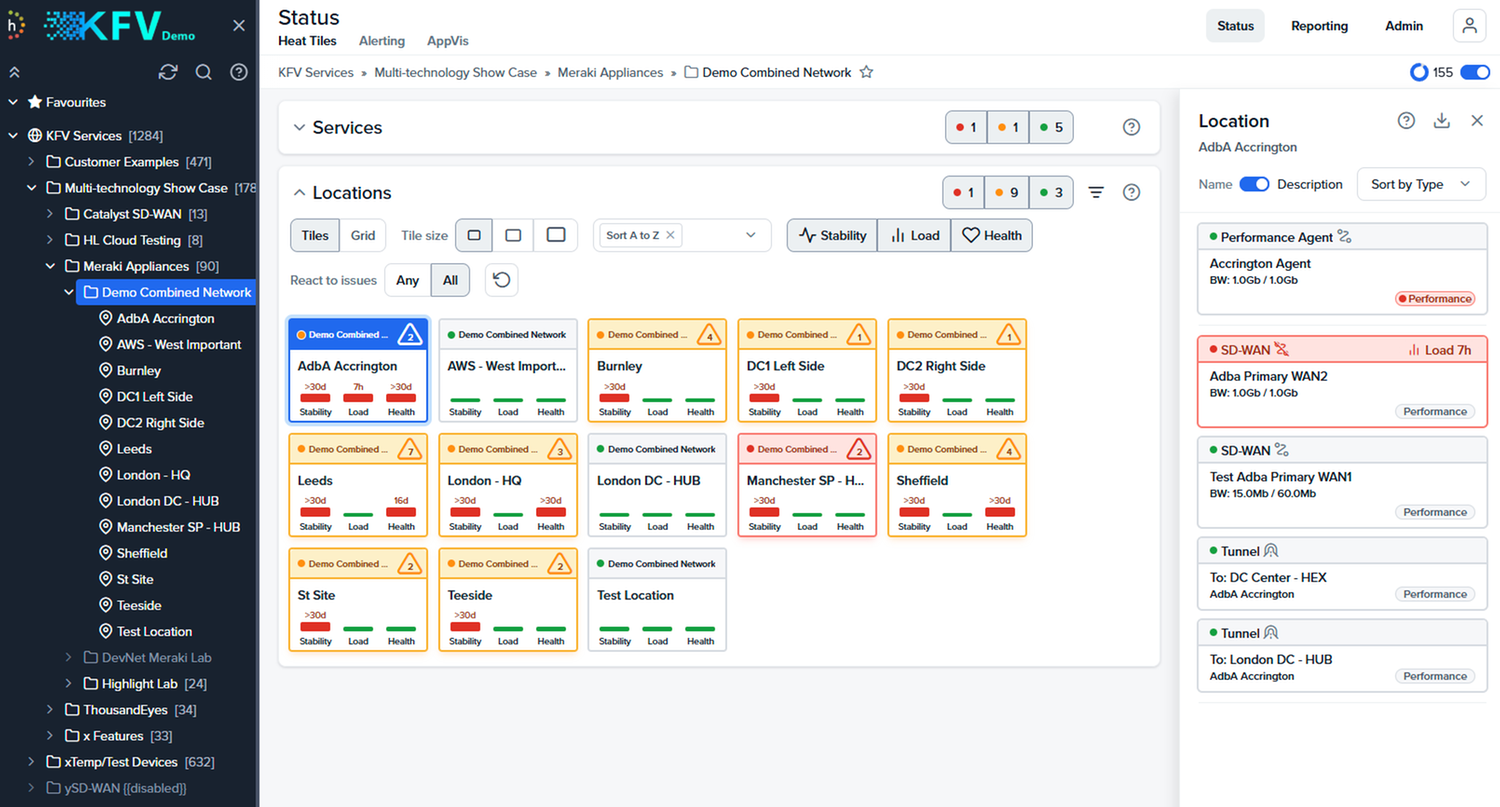1500x807 pixels.
Task: Toggle the Stability heat metric
Action: coord(832,235)
